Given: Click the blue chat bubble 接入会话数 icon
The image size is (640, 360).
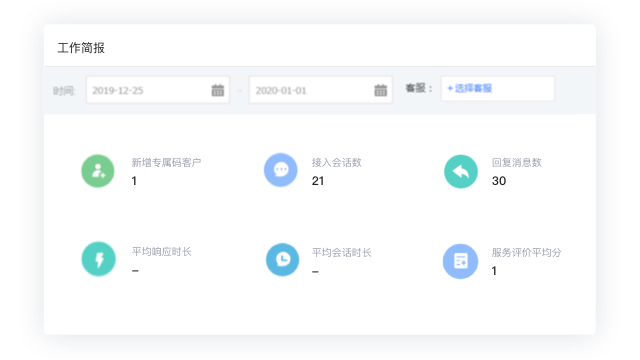Looking at the screenshot, I should [x=280, y=170].
